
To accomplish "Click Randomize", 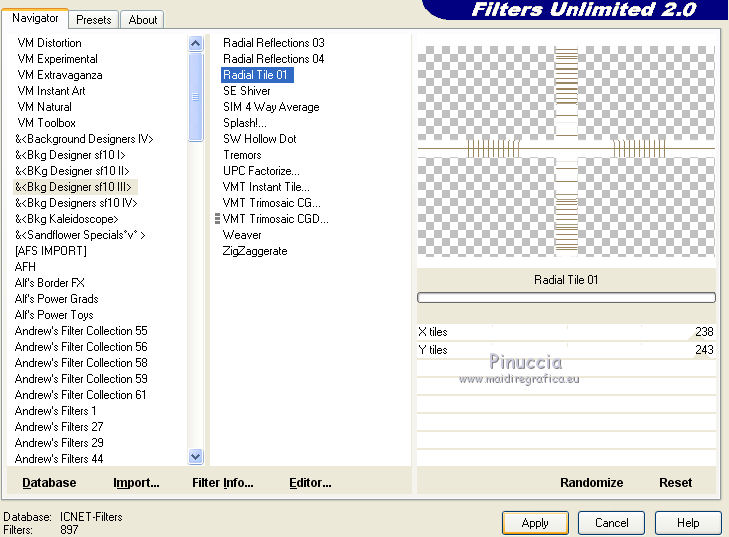I will click(x=591, y=483).
